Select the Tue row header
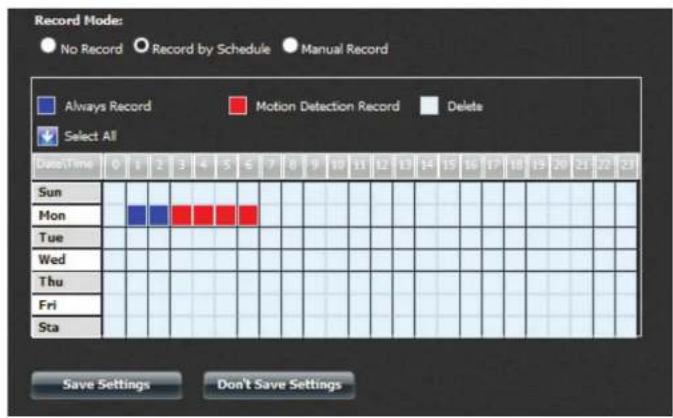673x418 pixels. [67, 238]
